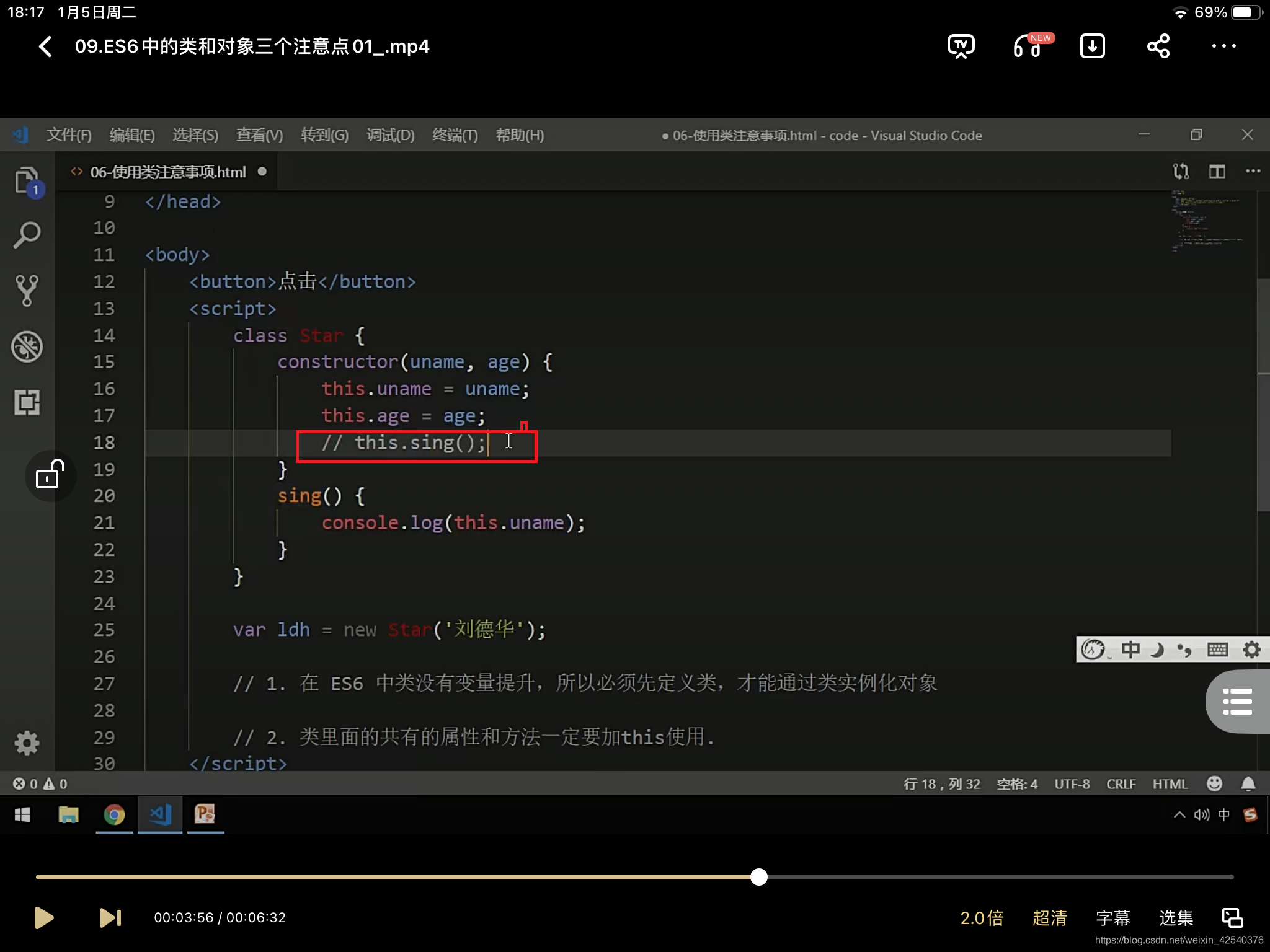Toggle the IME punctuation mode icon
1270x952 pixels.
(x=1184, y=650)
